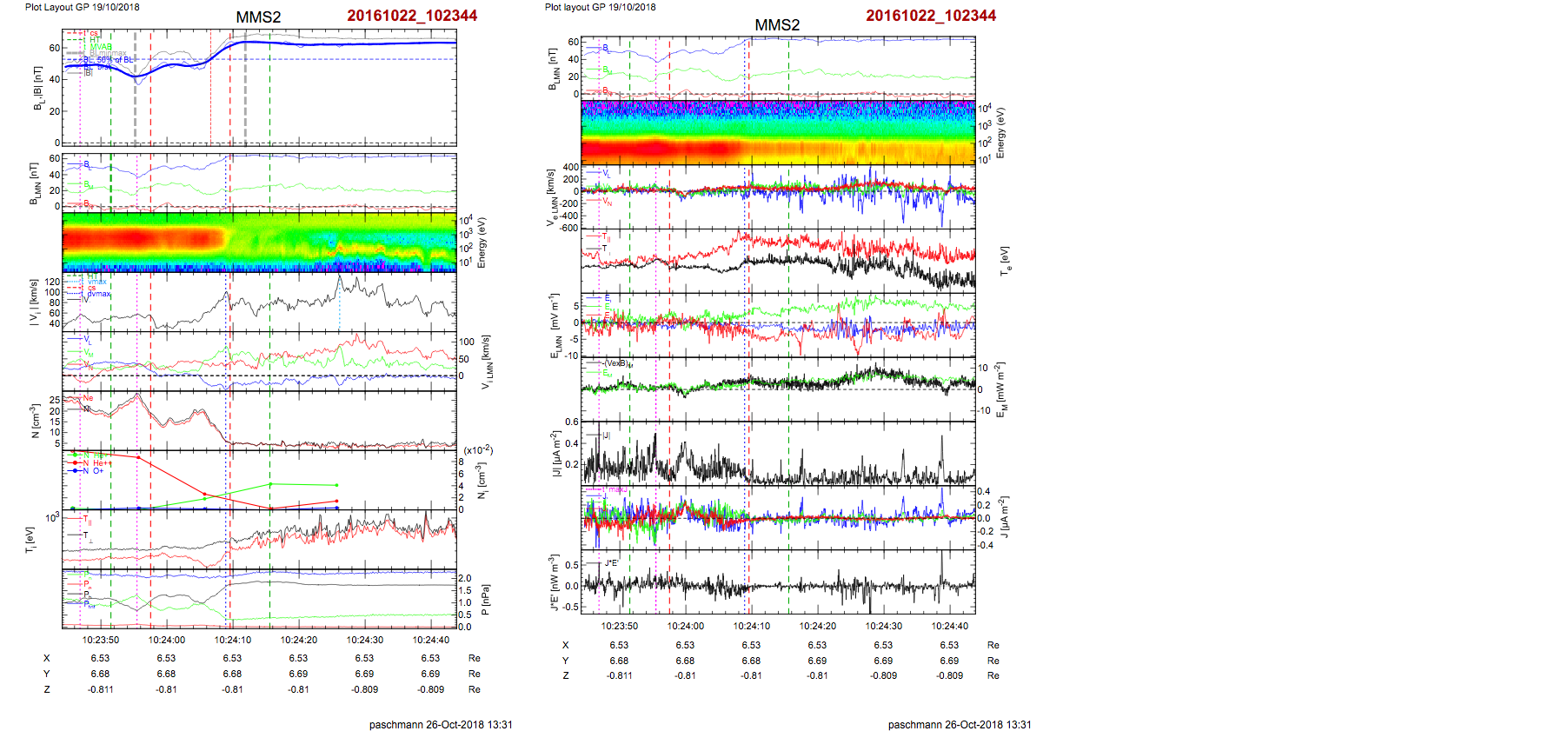Click the J*E' legend in bottom right panel
Viewport: 1568px width, 731px height.
pyautogui.click(x=611, y=563)
